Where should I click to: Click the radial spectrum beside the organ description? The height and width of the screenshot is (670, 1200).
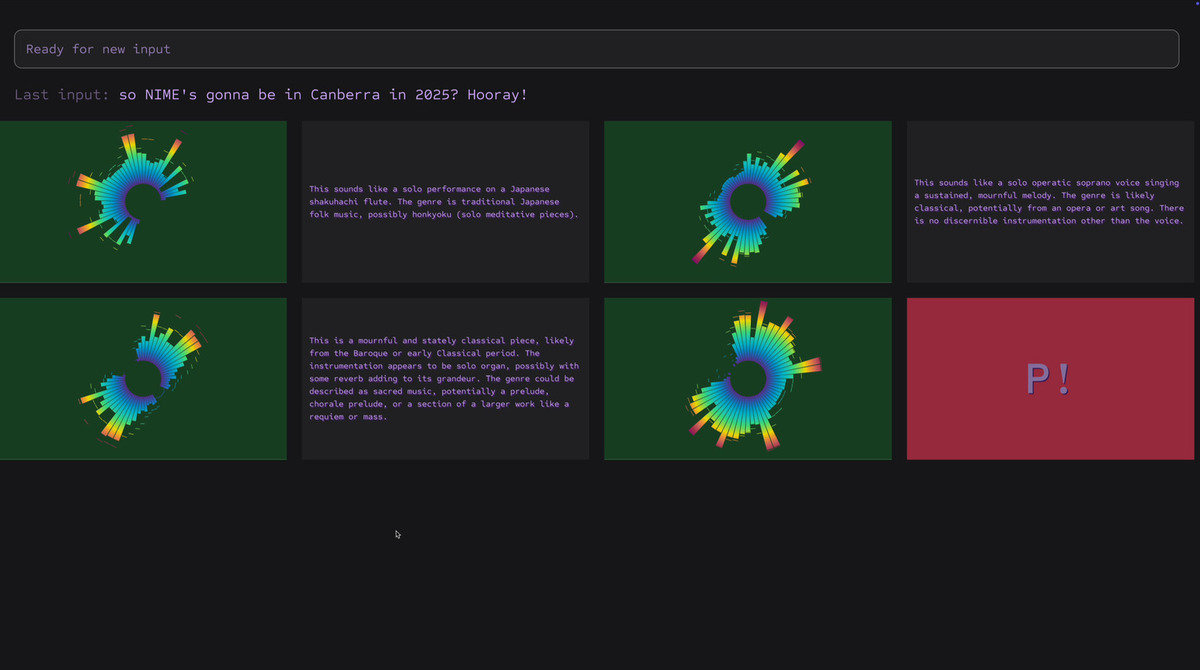click(143, 379)
